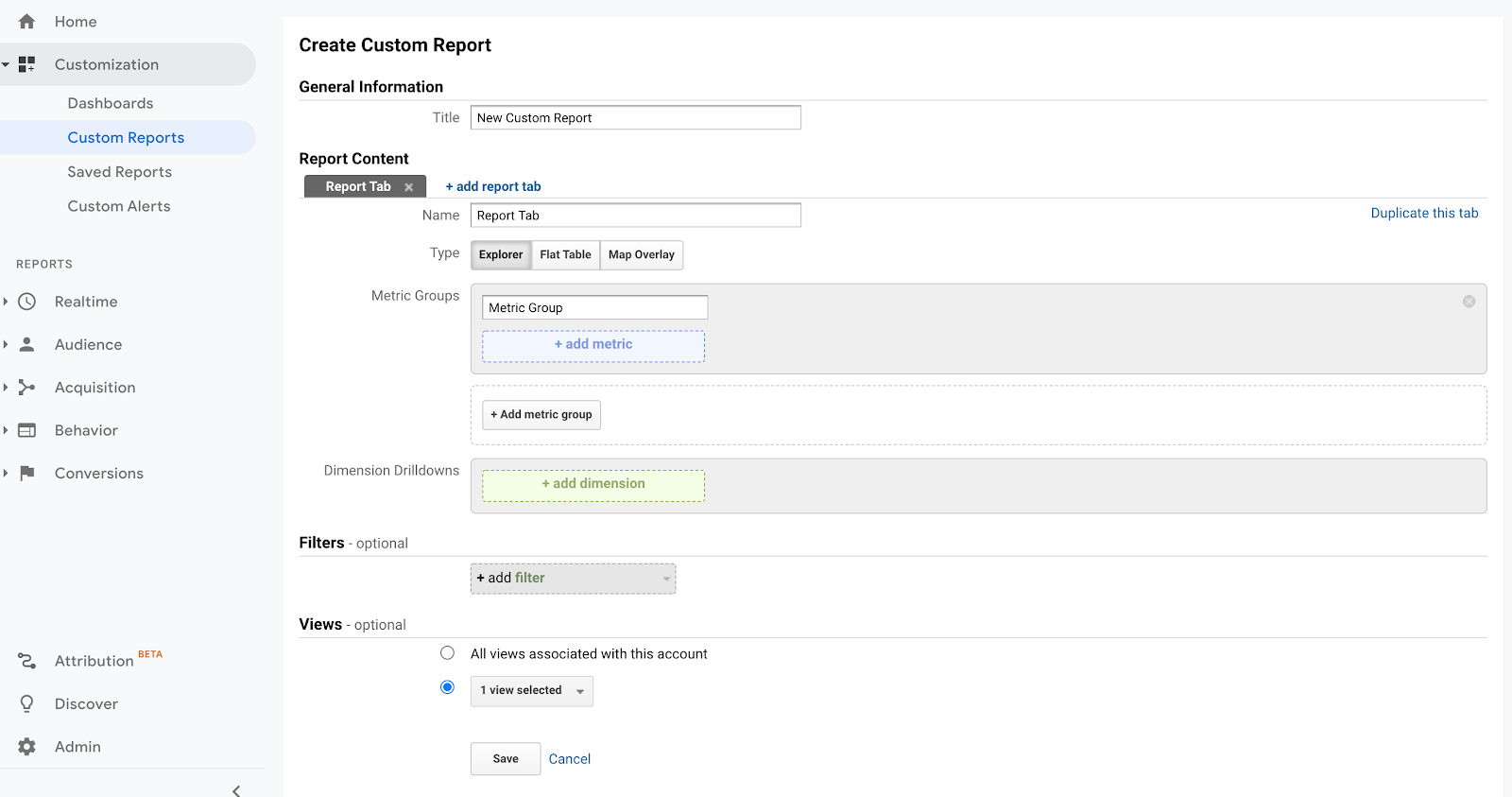Screen dimensions: 1512x797
Task: Click the Customization grid icon
Action: point(26,64)
